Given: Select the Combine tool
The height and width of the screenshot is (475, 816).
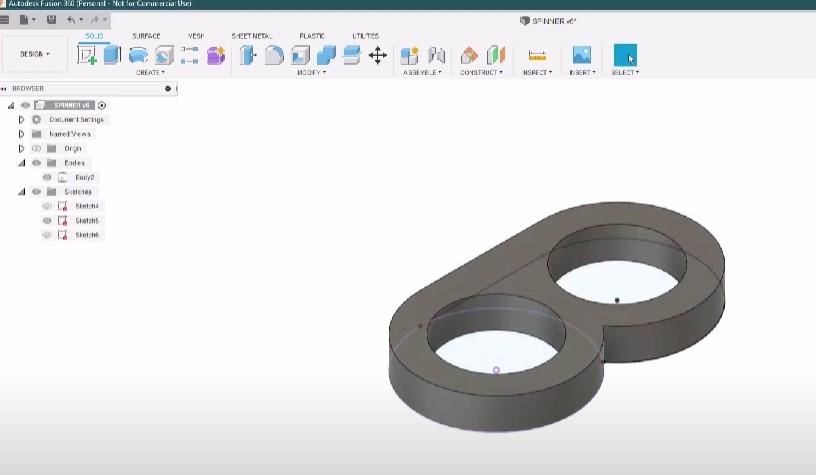Looking at the screenshot, I should pyautogui.click(x=326, y=55).
